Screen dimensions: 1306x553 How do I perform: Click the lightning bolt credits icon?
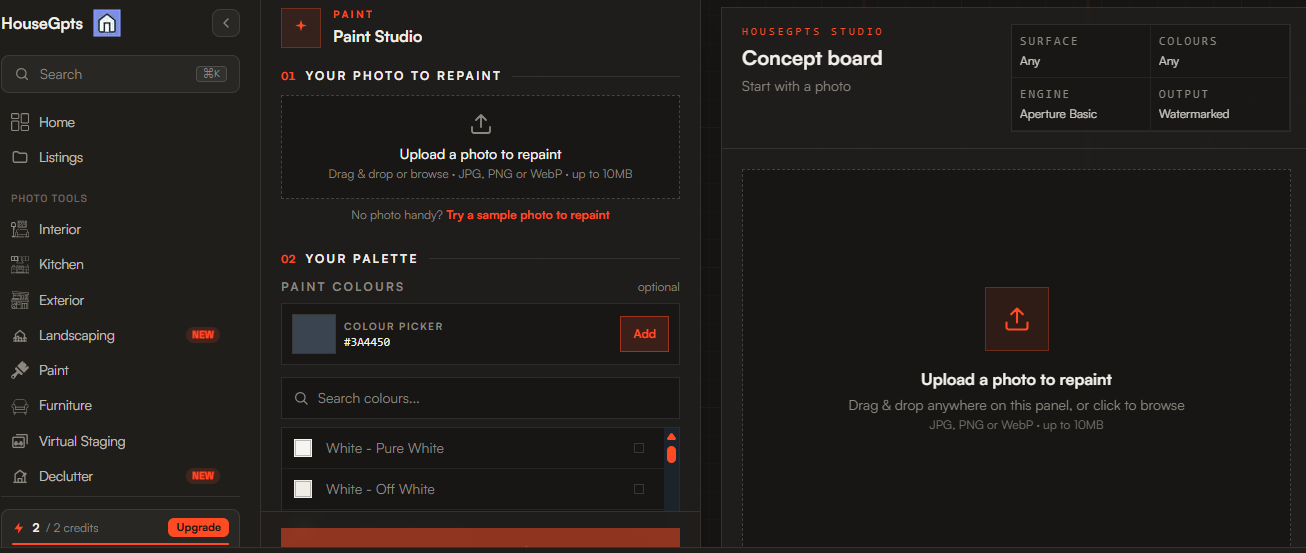(x=18, y=528)
